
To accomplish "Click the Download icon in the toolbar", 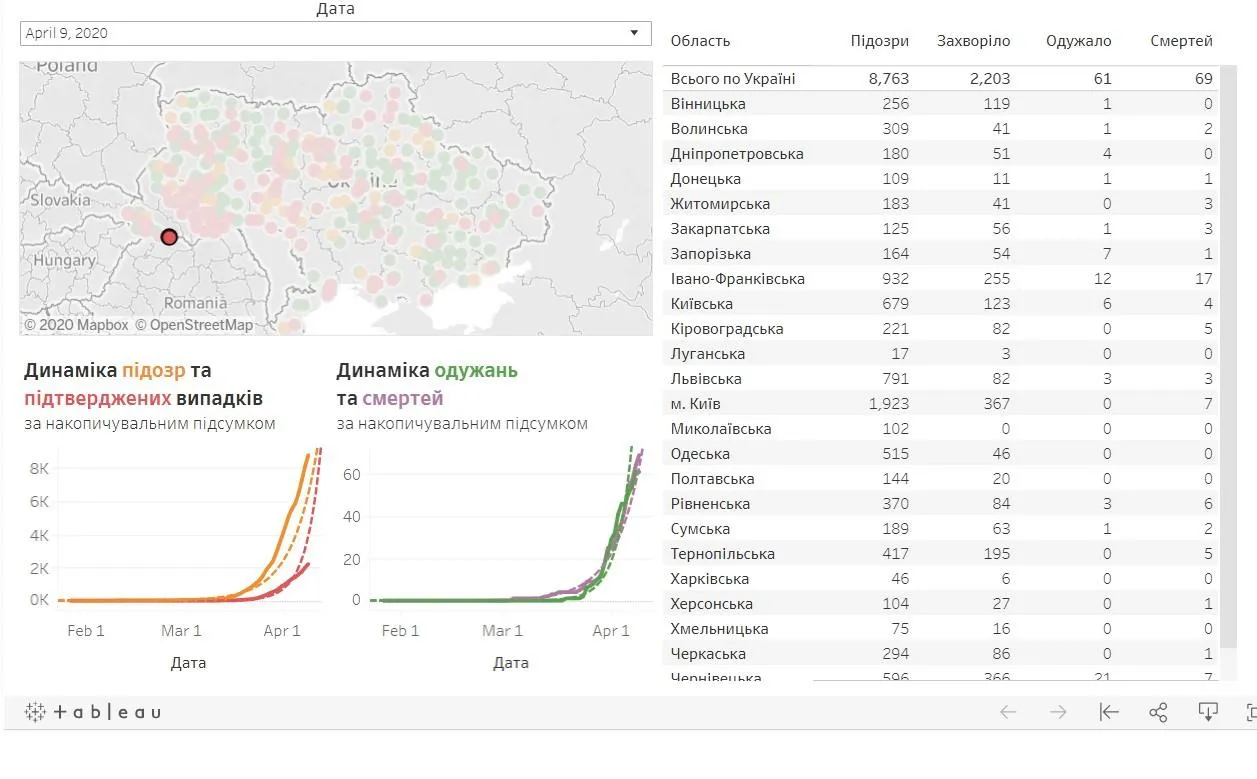I will click(x=1208, y=712).
